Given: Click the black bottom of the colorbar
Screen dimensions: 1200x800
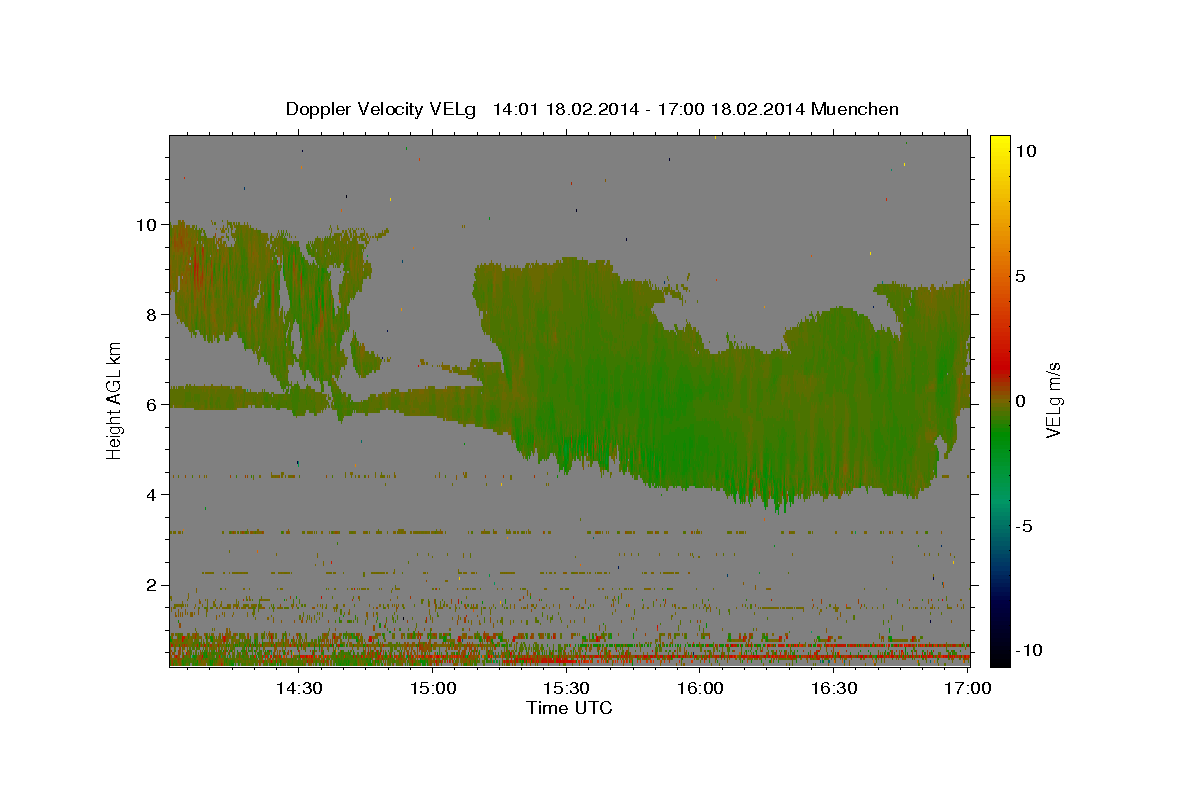Looking at the screenshot, I should (999, 658).
